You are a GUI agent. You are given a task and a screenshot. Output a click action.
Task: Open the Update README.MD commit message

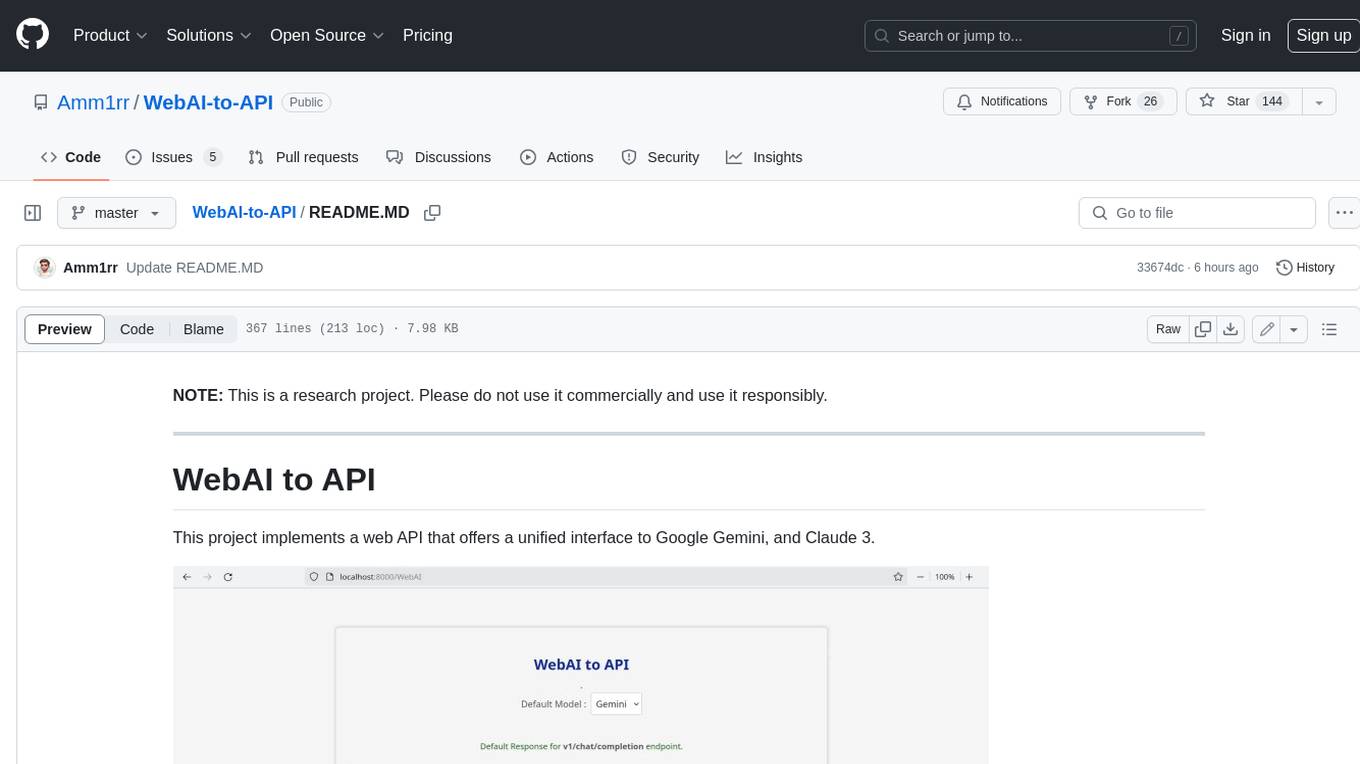coord(194,268)
